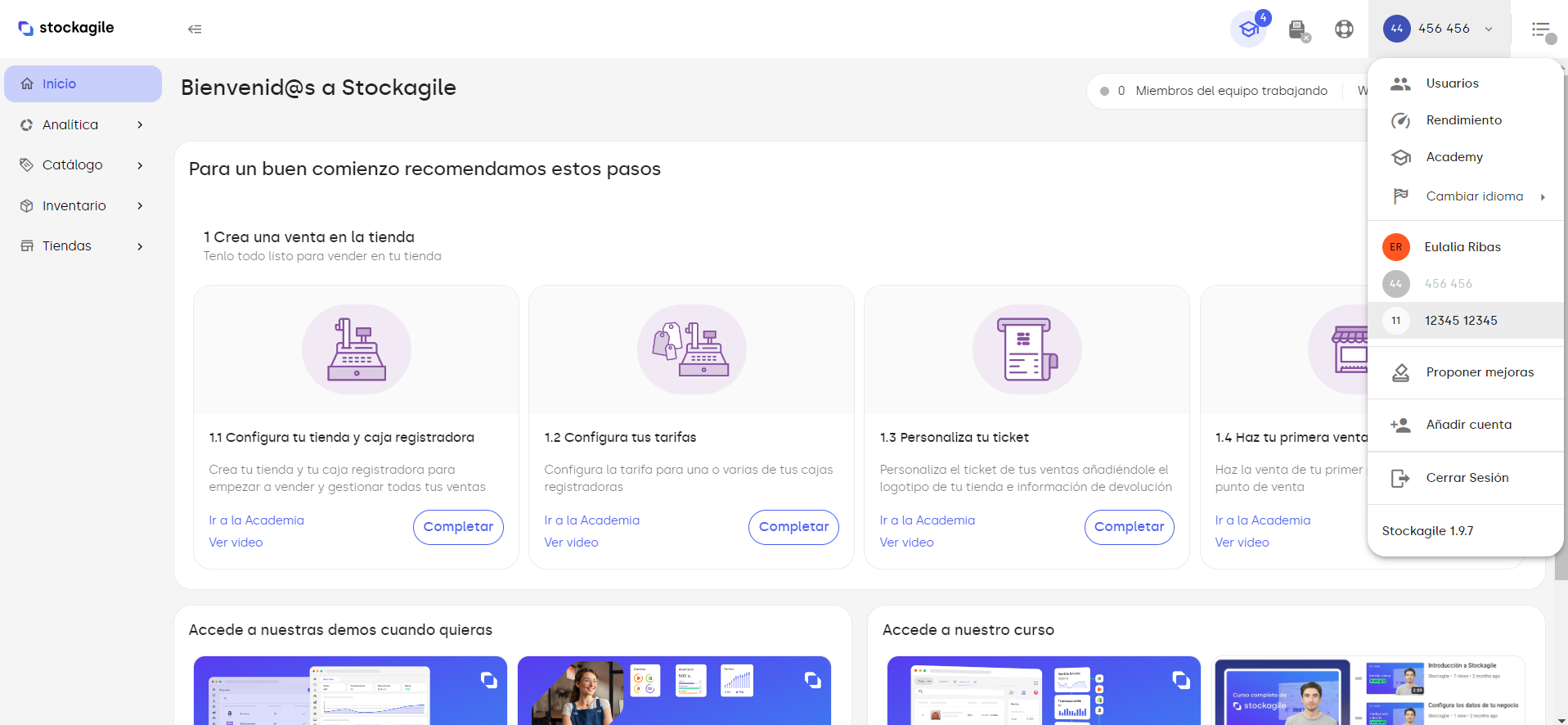Image resolution: width=1568 pixels, height=725 pixels.
Task: Open the first demo thumbnail with dashboard
Action: pyautogui.click(x=350, y=691)
